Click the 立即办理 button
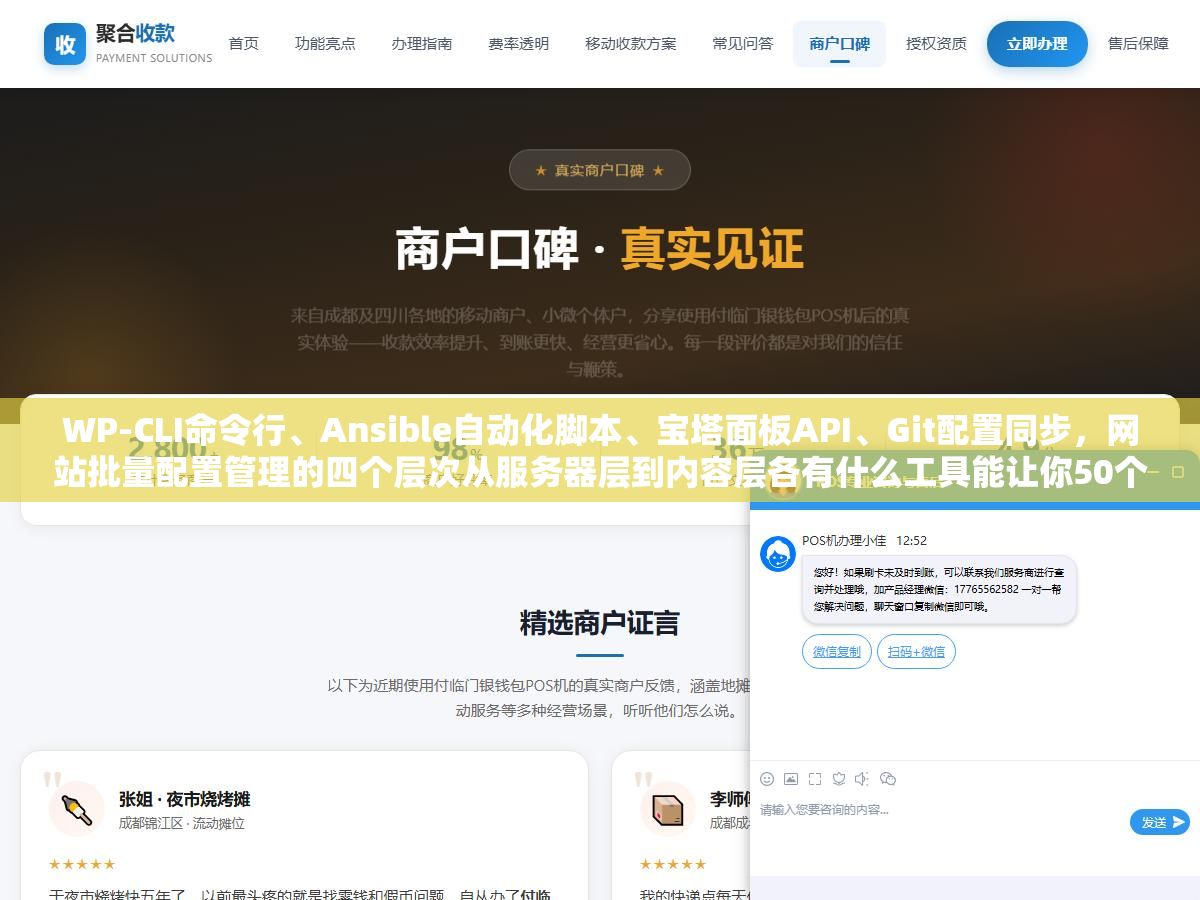This screenshot has width=1200, height=900. point(1037,44)
